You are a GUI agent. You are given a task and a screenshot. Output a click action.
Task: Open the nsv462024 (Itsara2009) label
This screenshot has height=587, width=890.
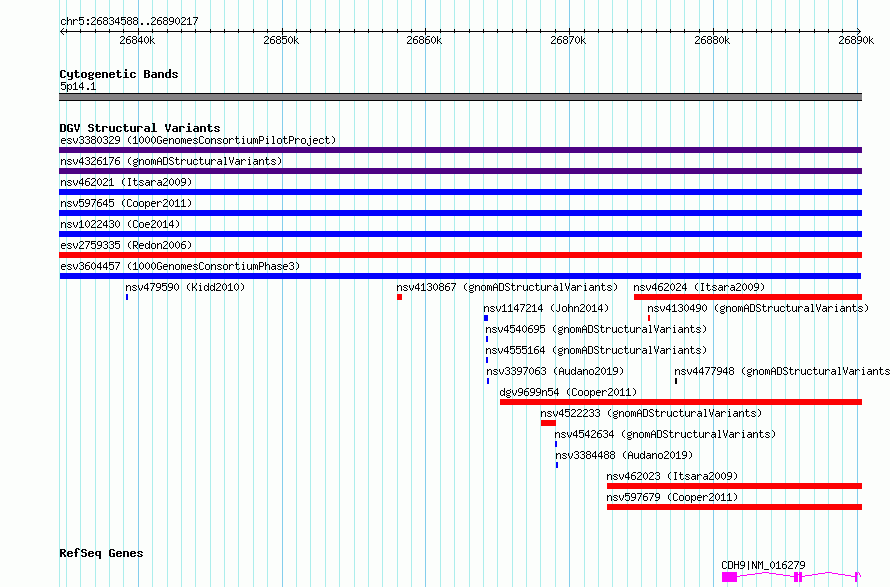pos(699,287)
